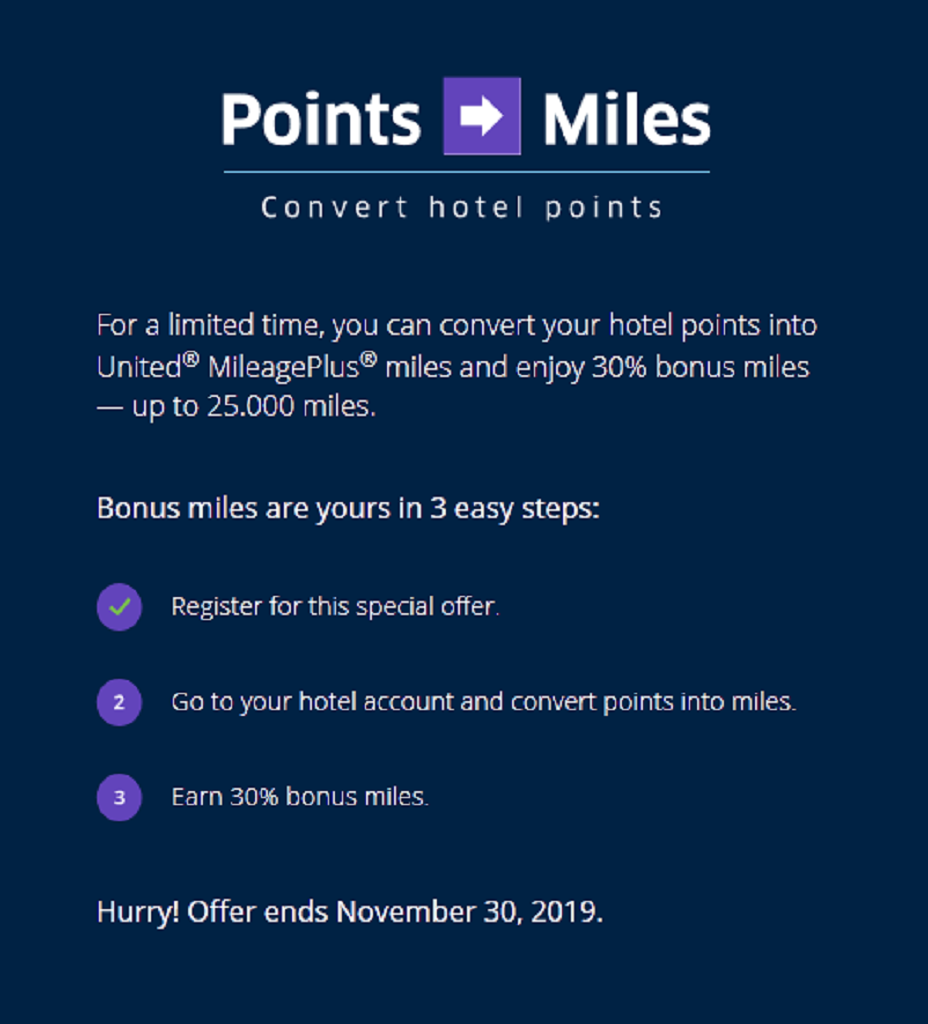Click the step 3 number circle
Screen dimensions: 928x1024
coord(119,797)
